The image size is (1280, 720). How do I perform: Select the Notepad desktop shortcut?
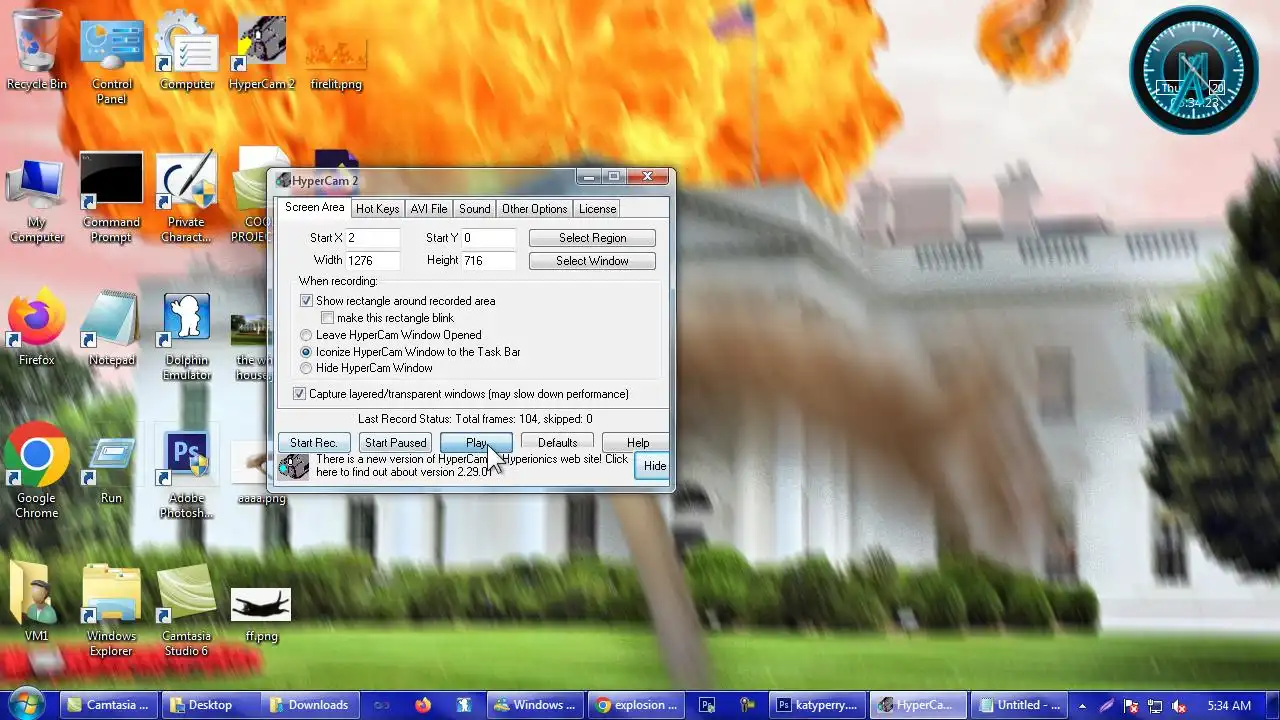click(x=112, y=328)
